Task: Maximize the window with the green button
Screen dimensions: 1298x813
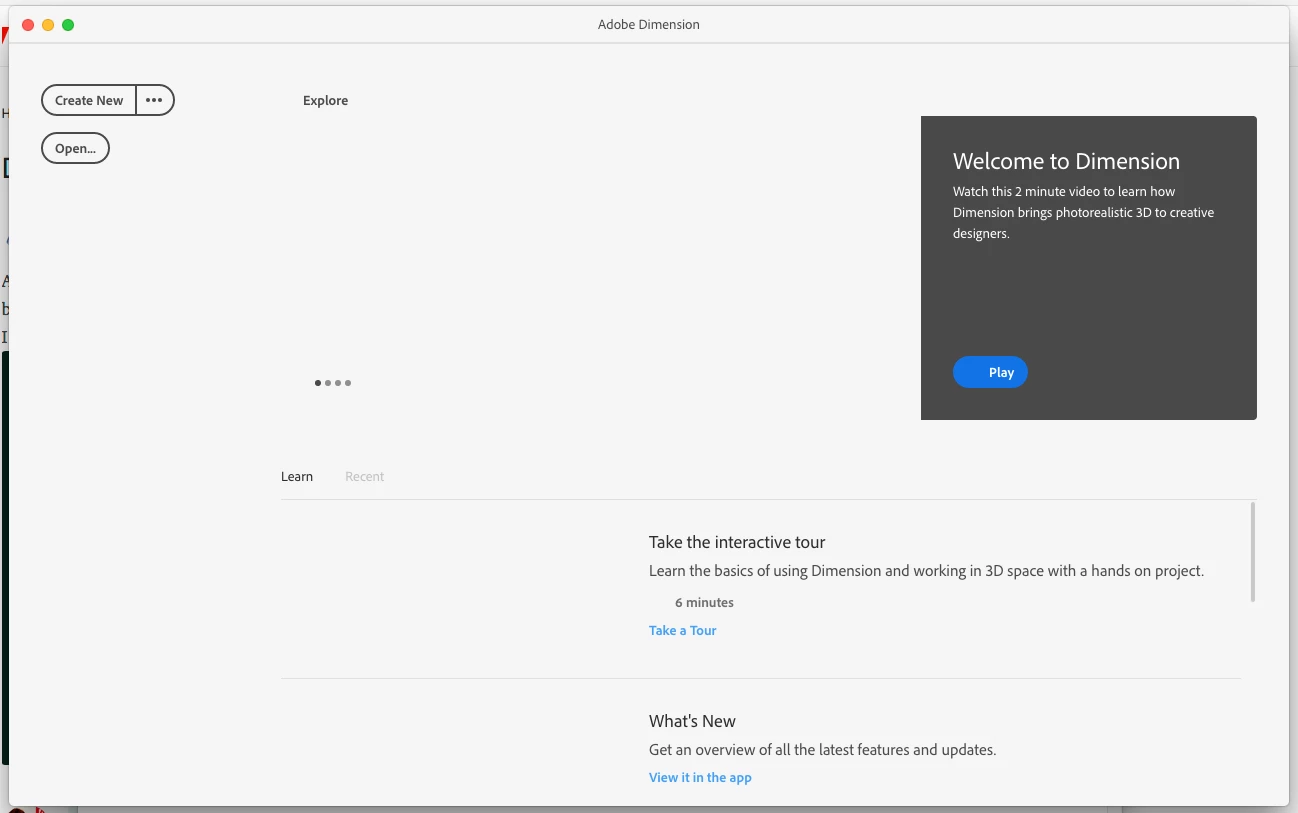Action: (x=68, y=25)
